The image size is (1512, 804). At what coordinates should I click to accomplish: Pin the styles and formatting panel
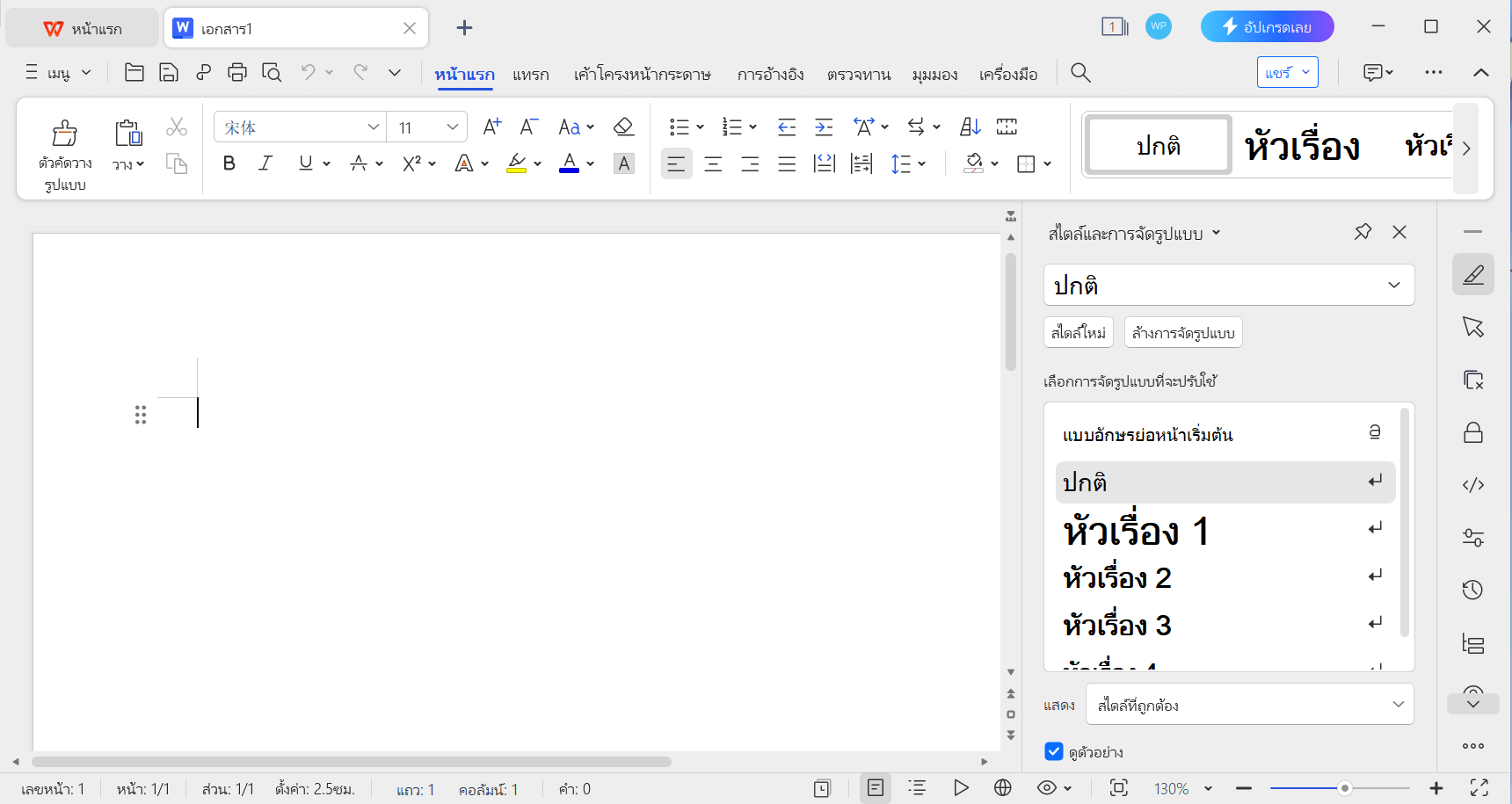[x=1363, y=232]
